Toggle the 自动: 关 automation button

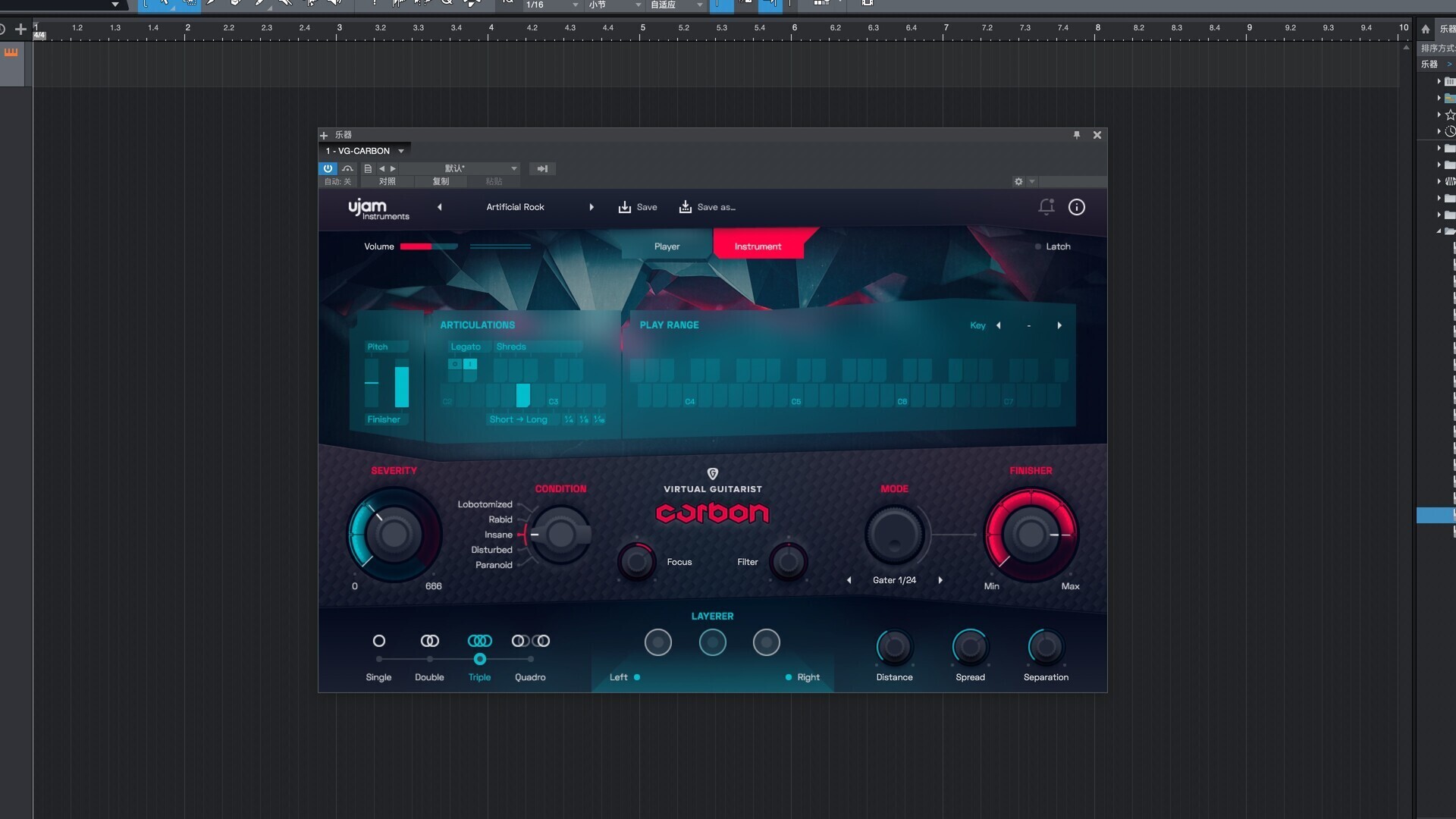(x=338, y=181)
